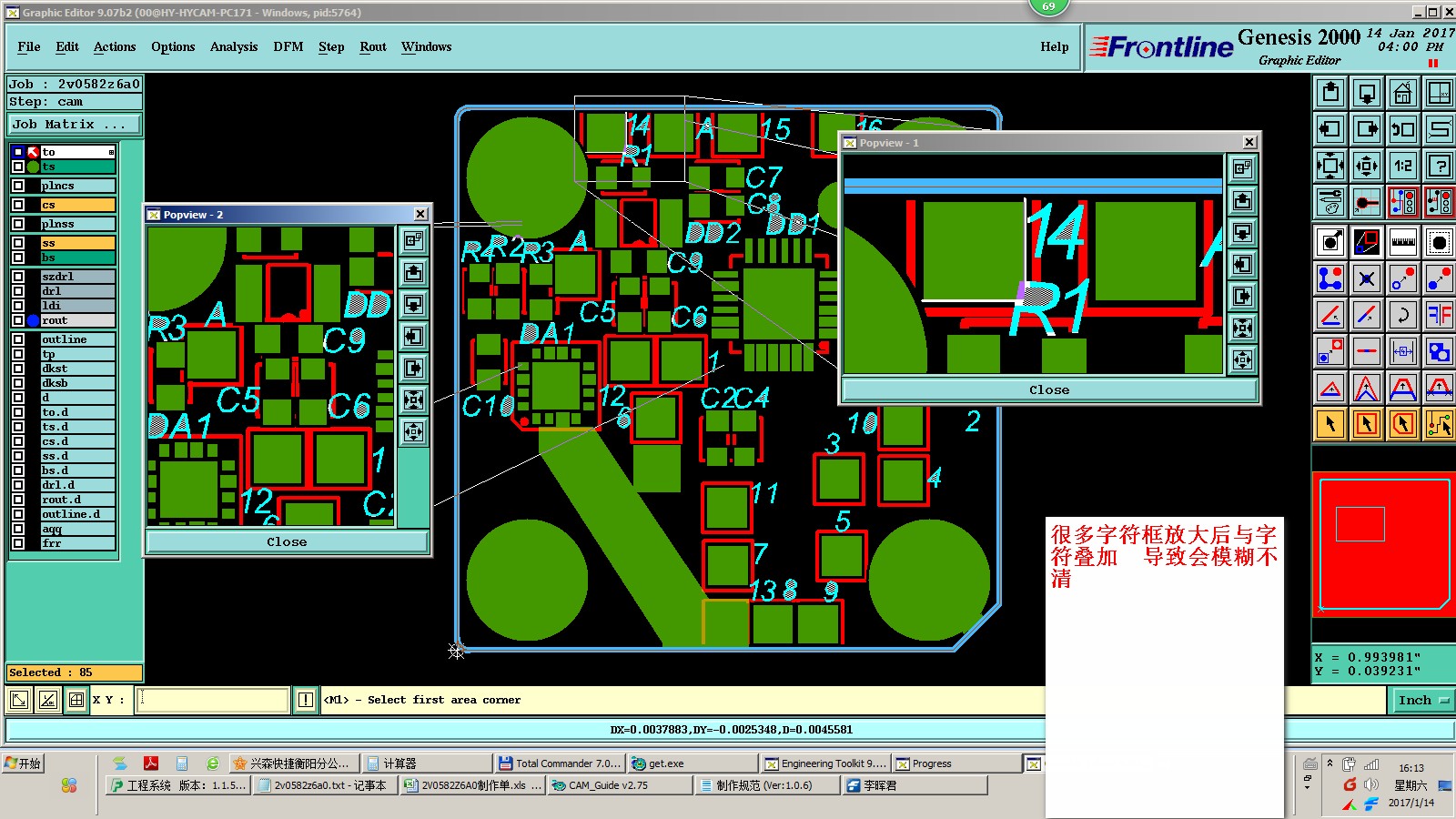Click the exclamation mark icon beside XY field
The image size is (1456, 819).
tap(306, 700)
